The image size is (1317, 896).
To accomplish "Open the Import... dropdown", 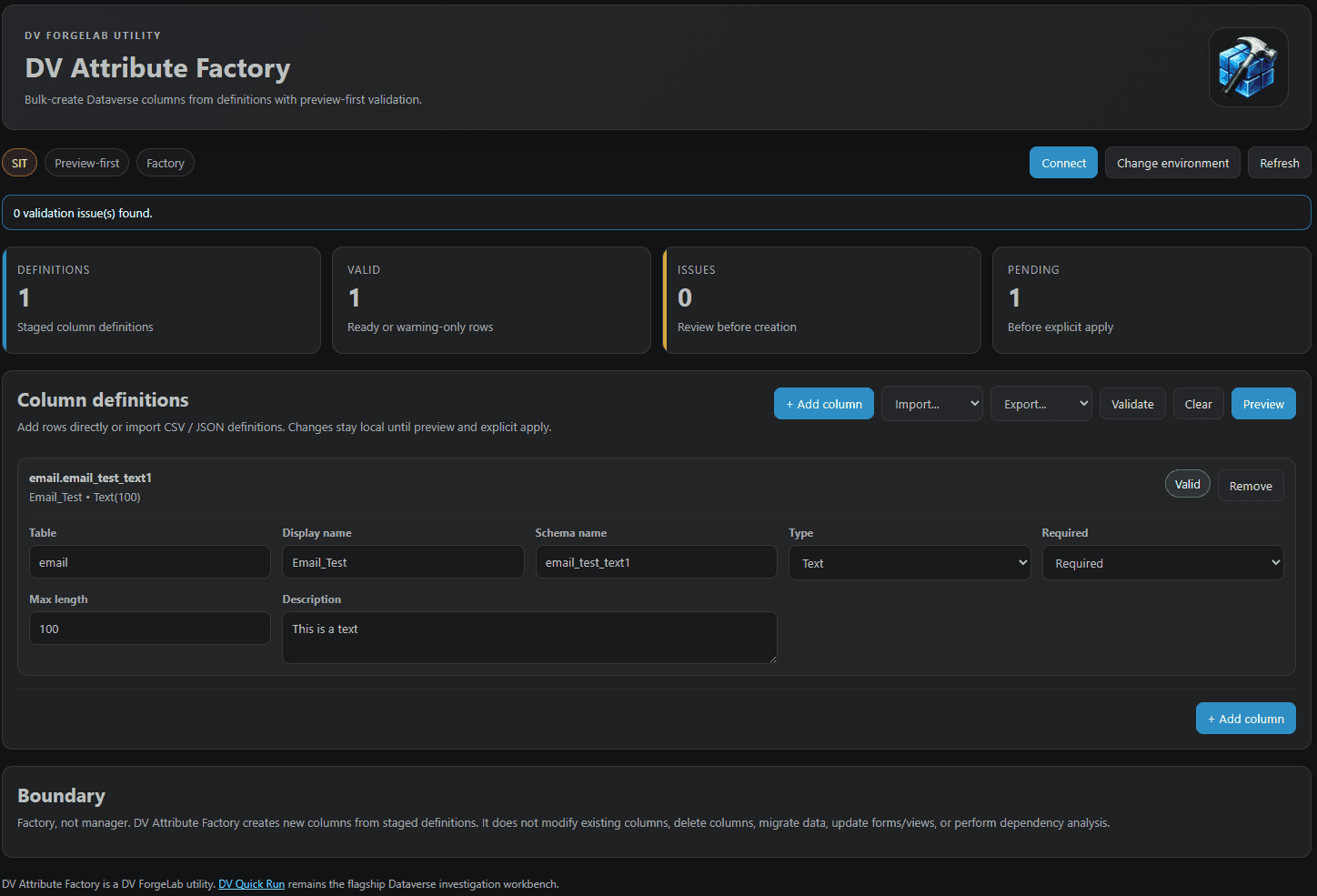I will pos(932,404).
